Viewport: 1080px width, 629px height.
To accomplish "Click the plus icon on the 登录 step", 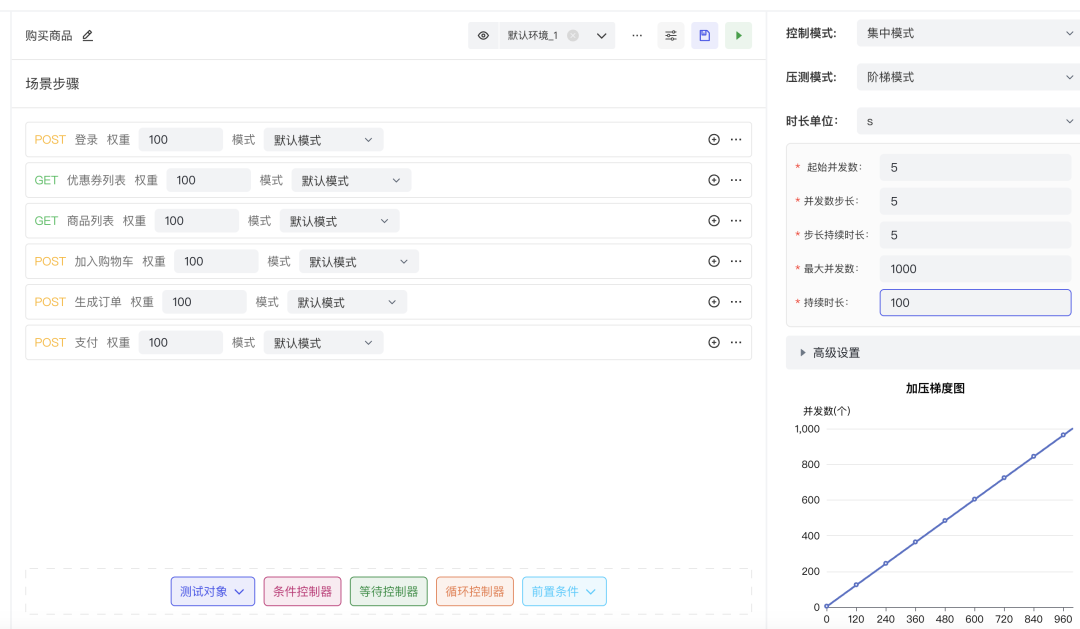I will tap(713, 139).
